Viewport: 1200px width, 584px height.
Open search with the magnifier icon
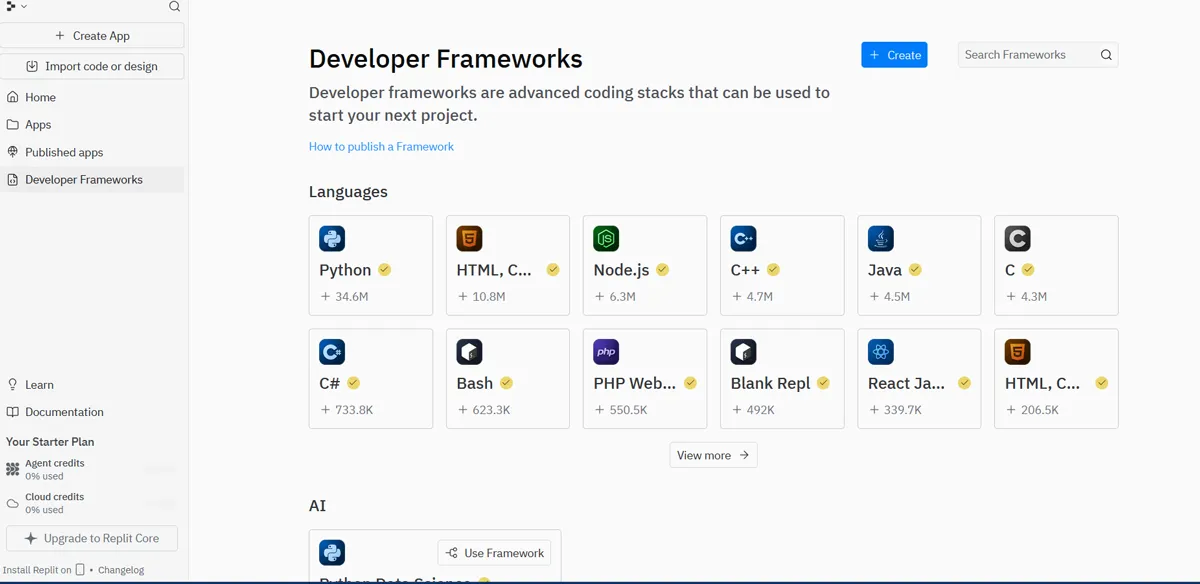(174, 7)
